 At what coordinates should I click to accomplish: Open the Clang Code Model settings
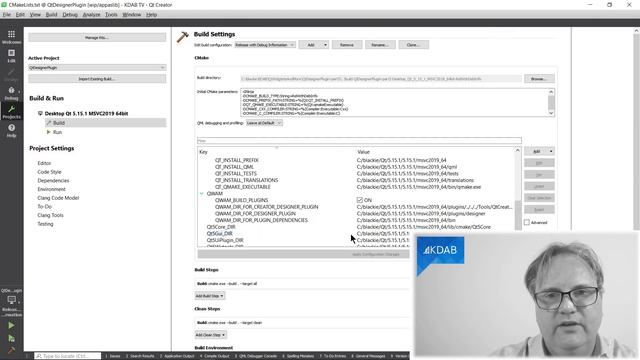(58, 198)
